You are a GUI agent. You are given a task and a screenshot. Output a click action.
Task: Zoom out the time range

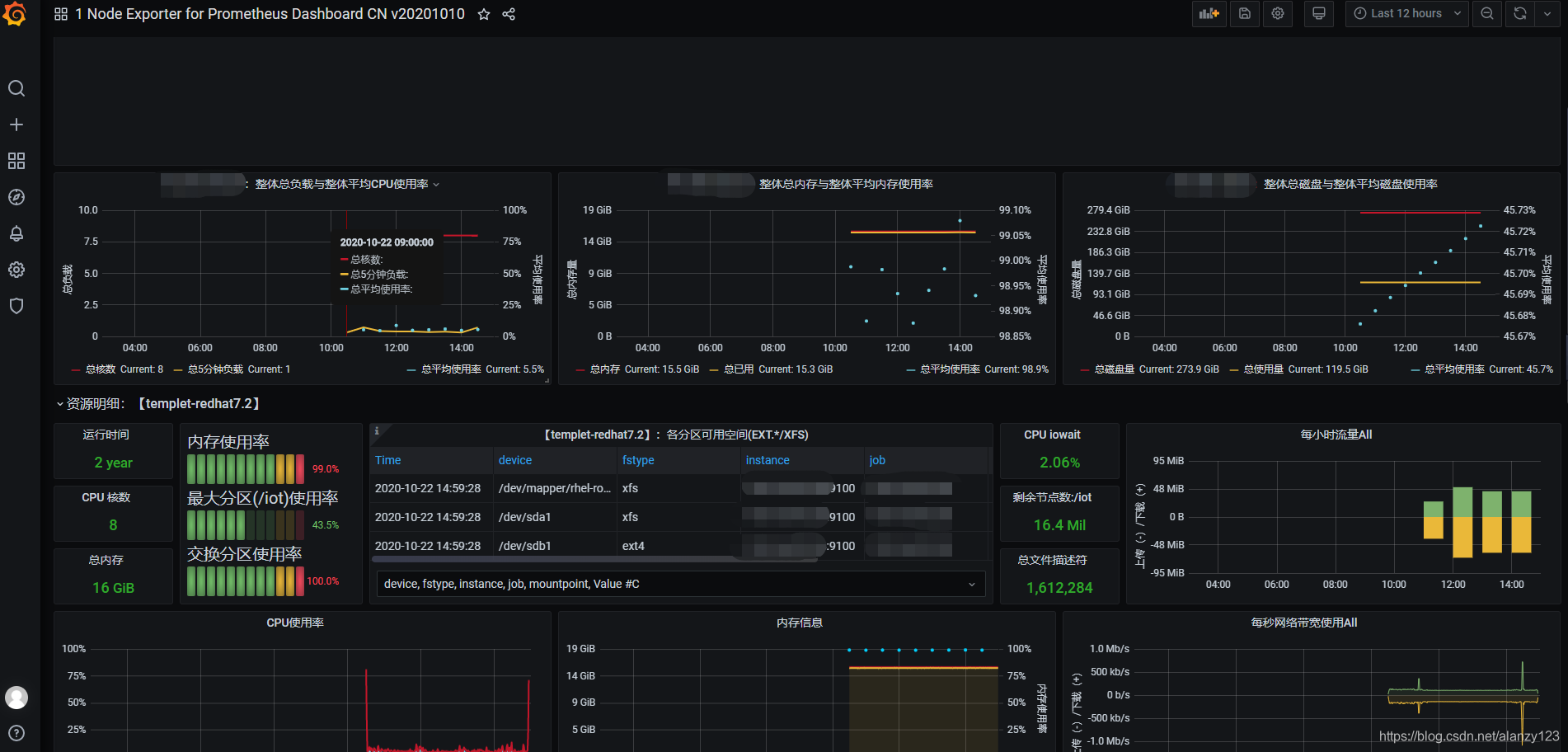(x=1487, y=13)
